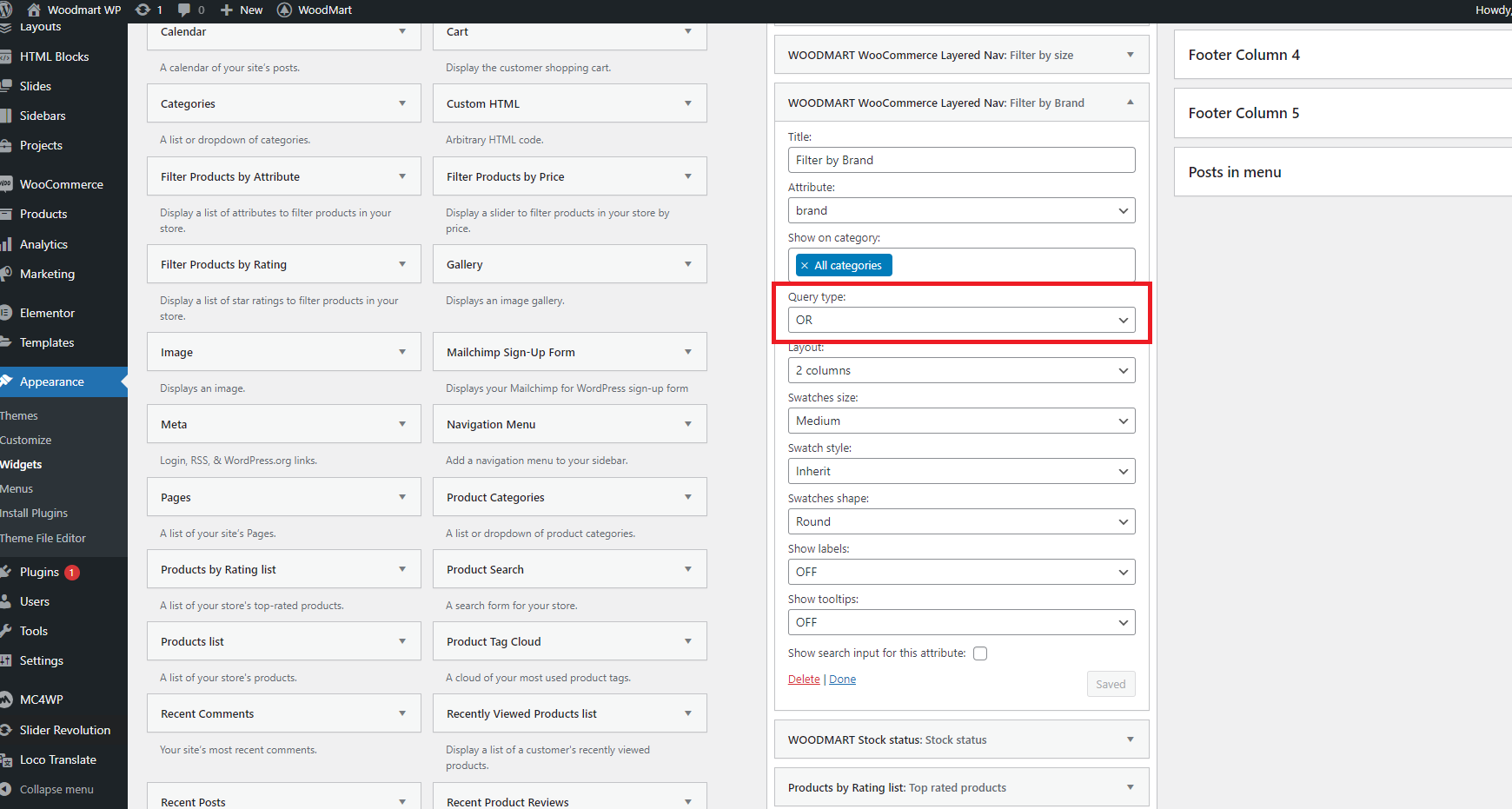Viewport: 1512px width, 809px height.
Task: Expand the Navigation Menu available widget
Action: pos(688,424)
